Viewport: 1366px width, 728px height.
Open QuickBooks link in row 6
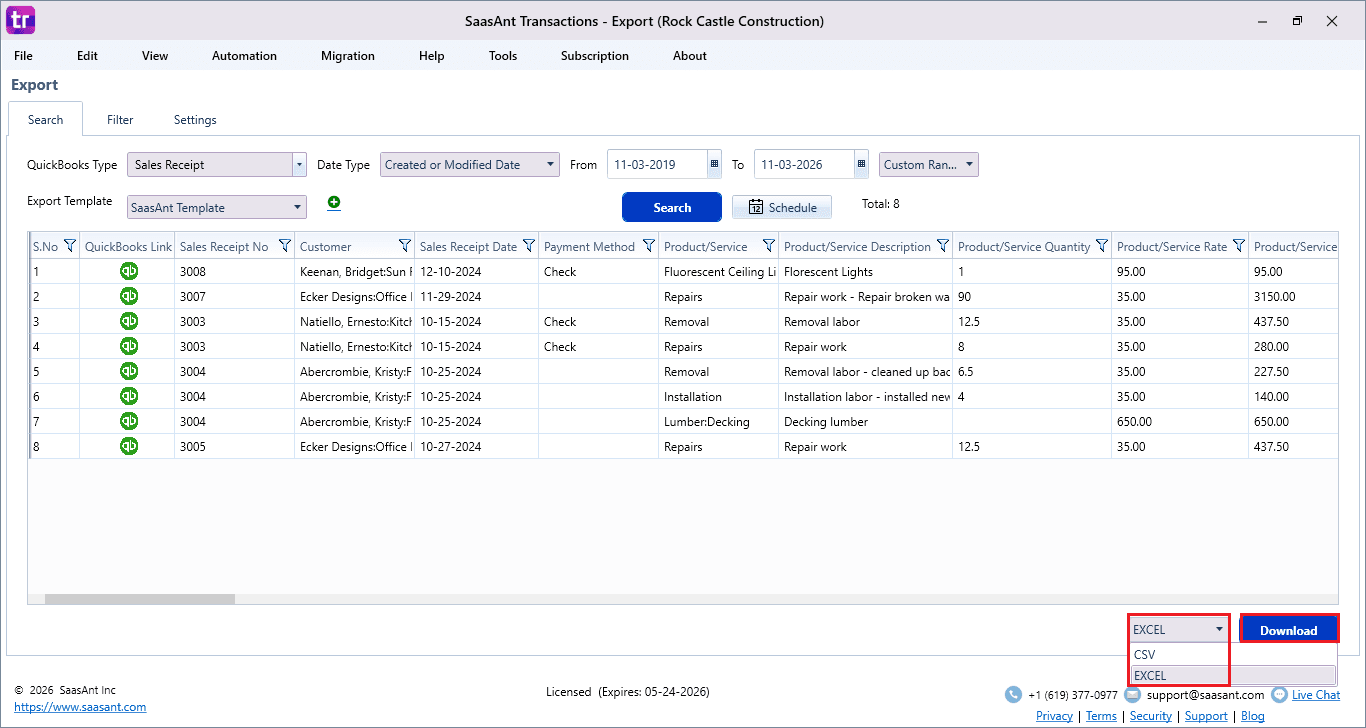tap(129, 396)
